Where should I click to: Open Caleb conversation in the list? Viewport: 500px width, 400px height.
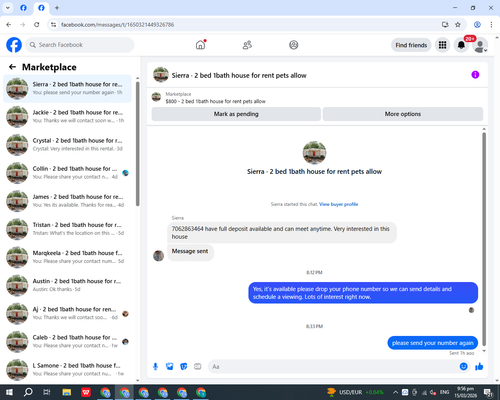(67, 341)
